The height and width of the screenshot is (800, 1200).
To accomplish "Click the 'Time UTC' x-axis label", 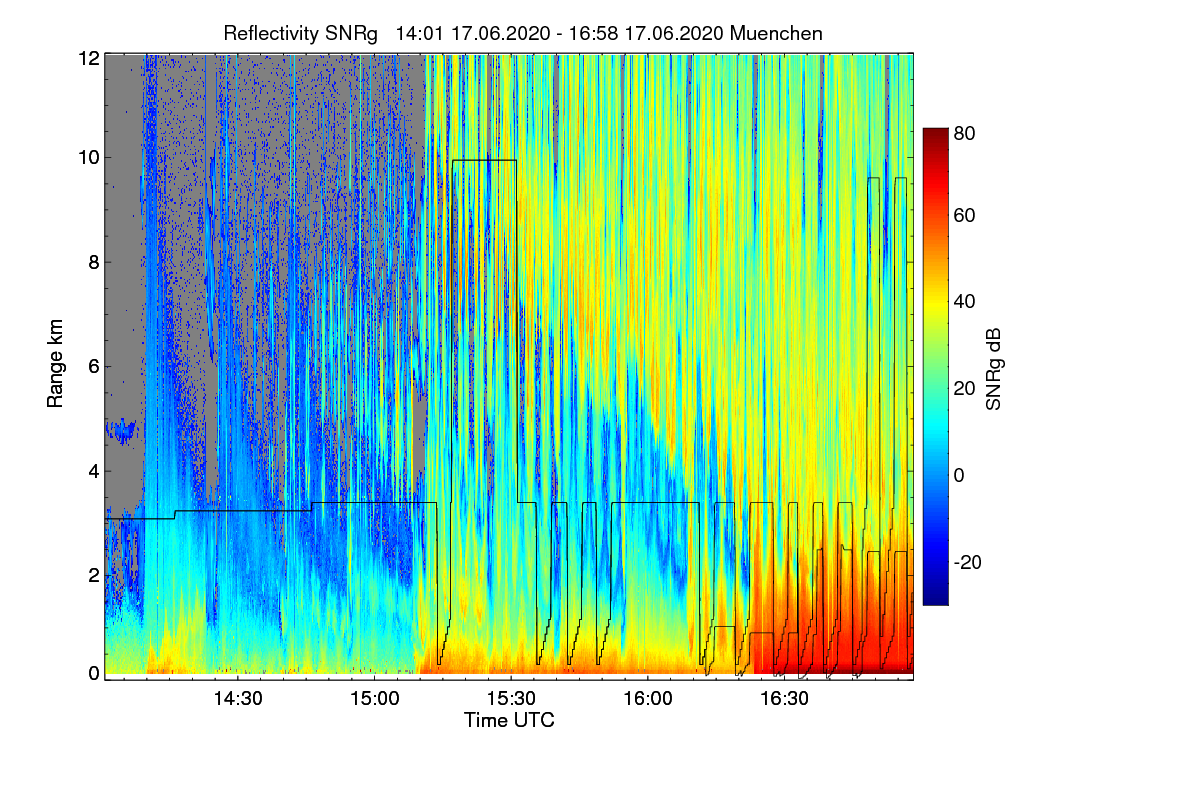I will (509, 720).
